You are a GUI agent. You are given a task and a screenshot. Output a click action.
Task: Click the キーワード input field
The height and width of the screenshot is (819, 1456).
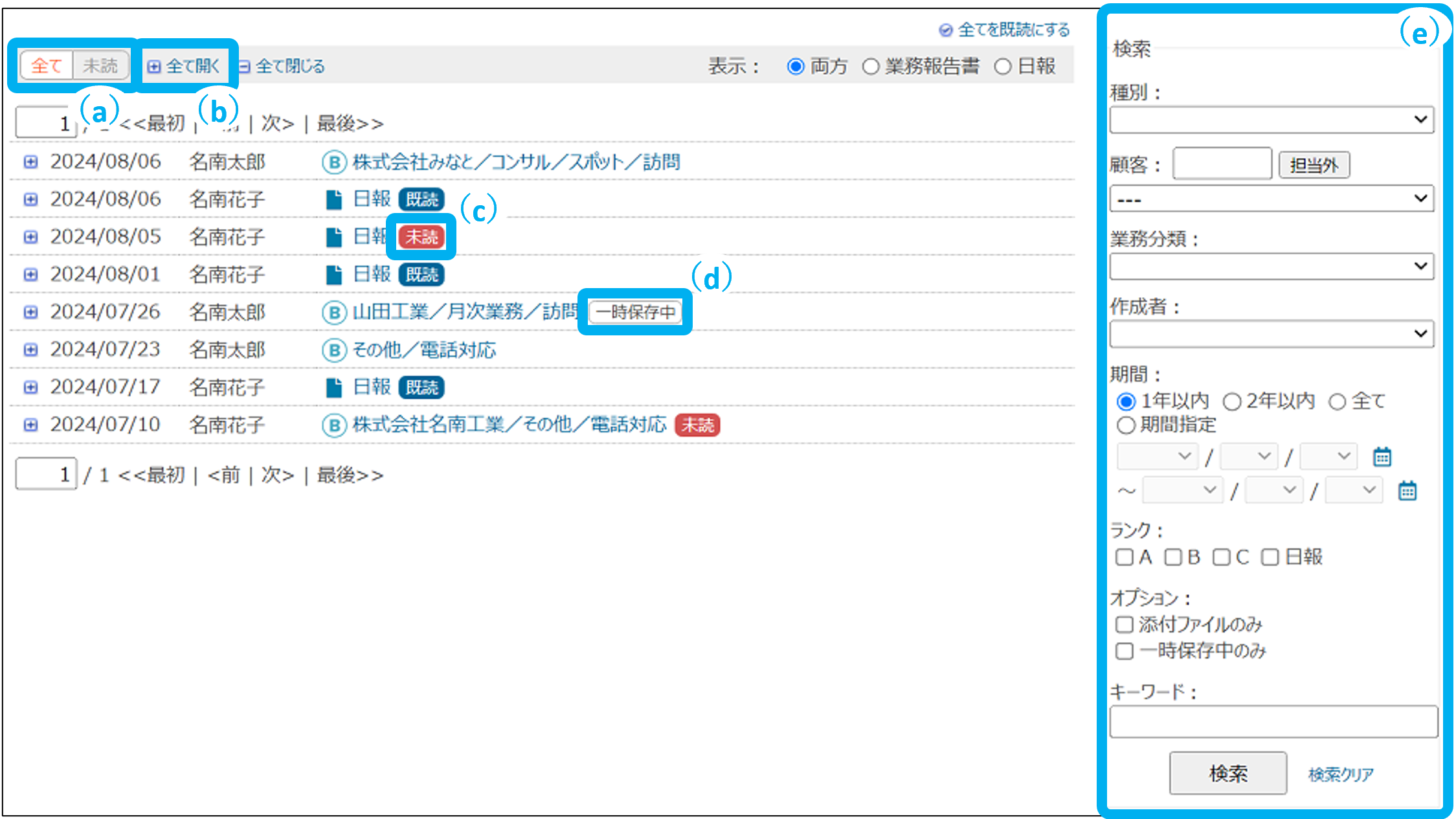point(1273,722)
